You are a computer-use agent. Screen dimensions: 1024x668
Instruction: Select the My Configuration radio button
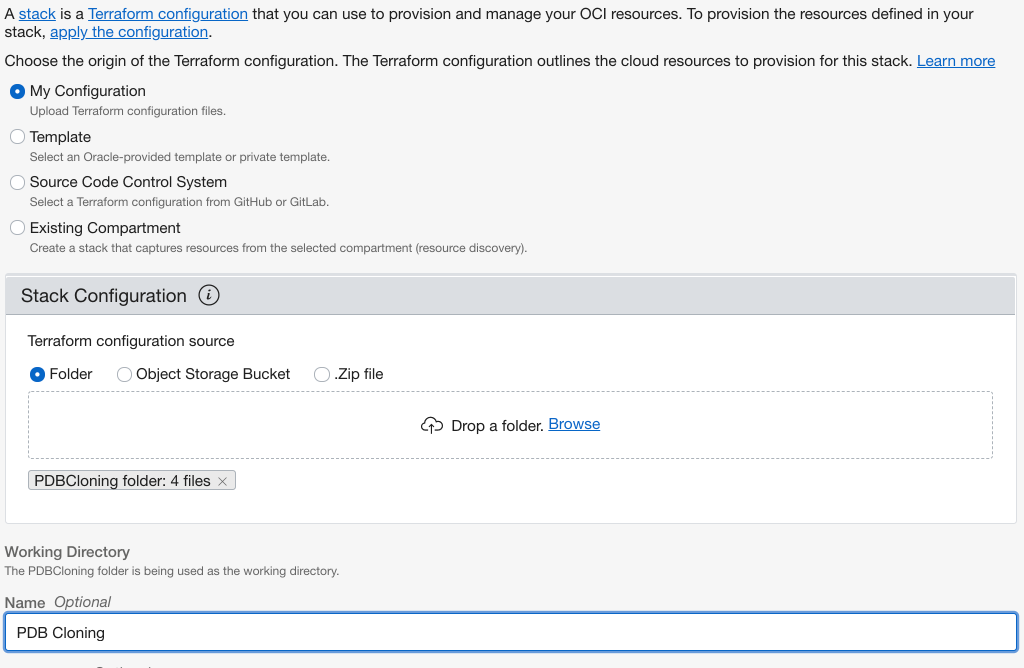[x=18, y=91]
